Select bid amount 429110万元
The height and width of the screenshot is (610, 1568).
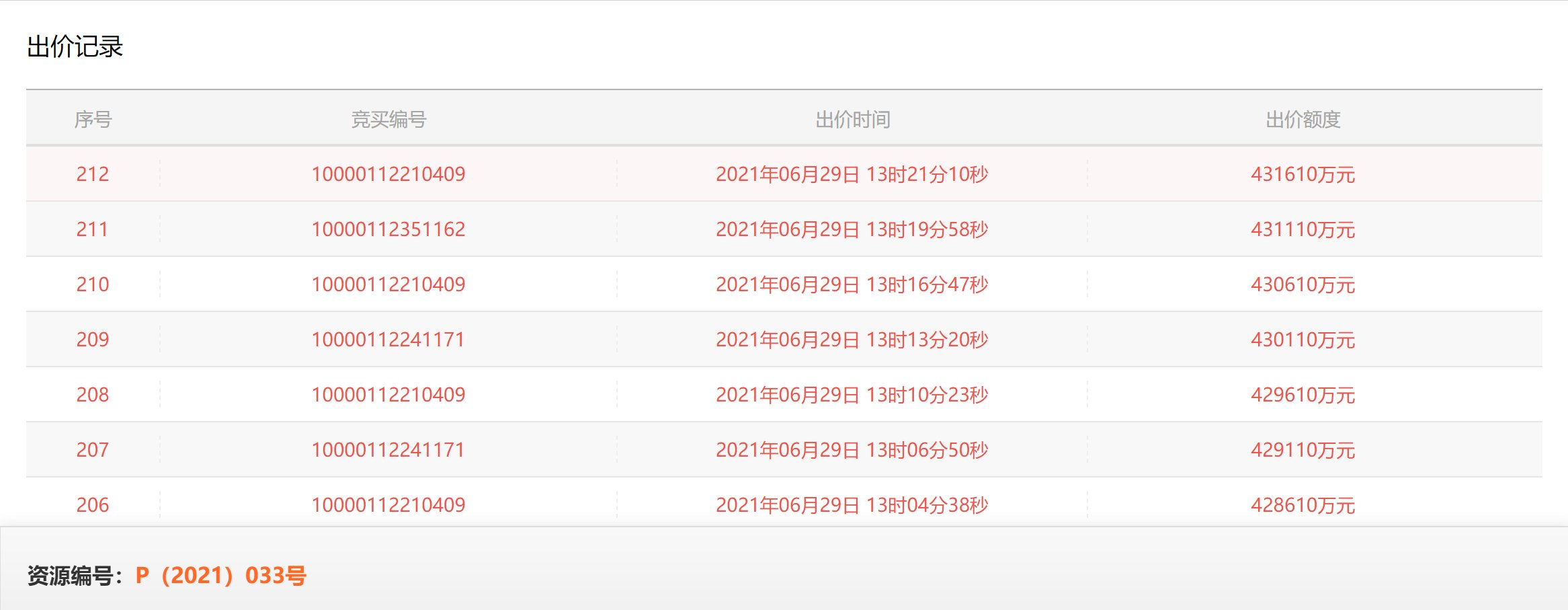pyautogui.click(x=1303, y=450)
